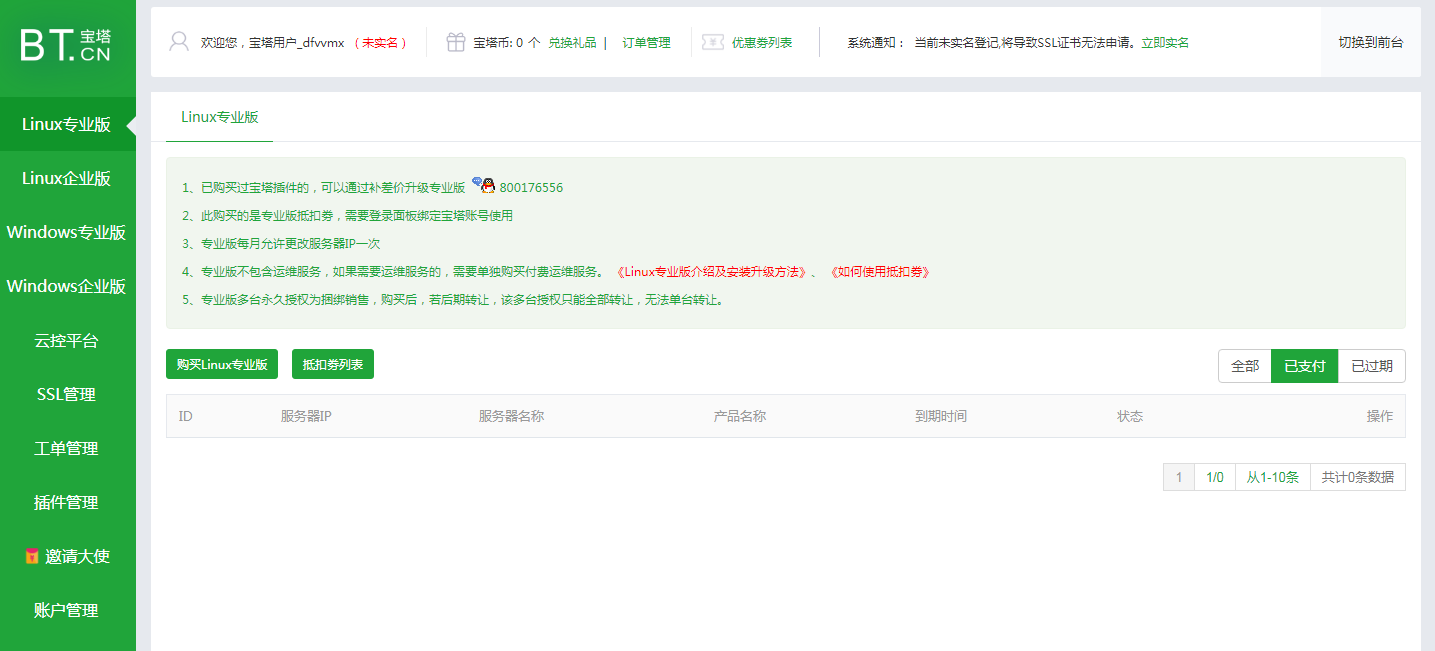Image resolution: width=1435 pixels, height=651 pixels.
Task: Click the 宝塔币: 0 个 balance text
Action: (507, 43)
